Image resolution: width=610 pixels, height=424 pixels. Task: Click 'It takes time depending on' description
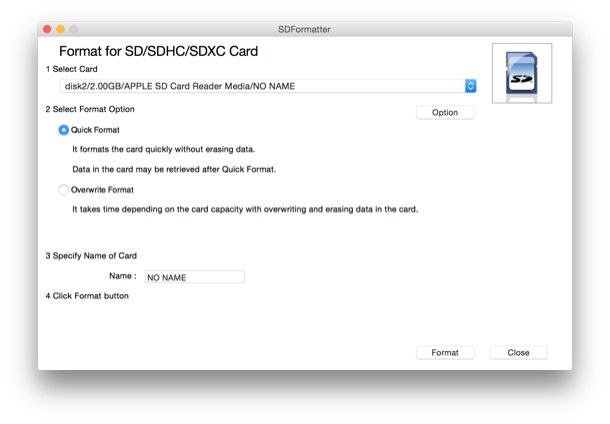pyautogui.click(x=245, y=209)
